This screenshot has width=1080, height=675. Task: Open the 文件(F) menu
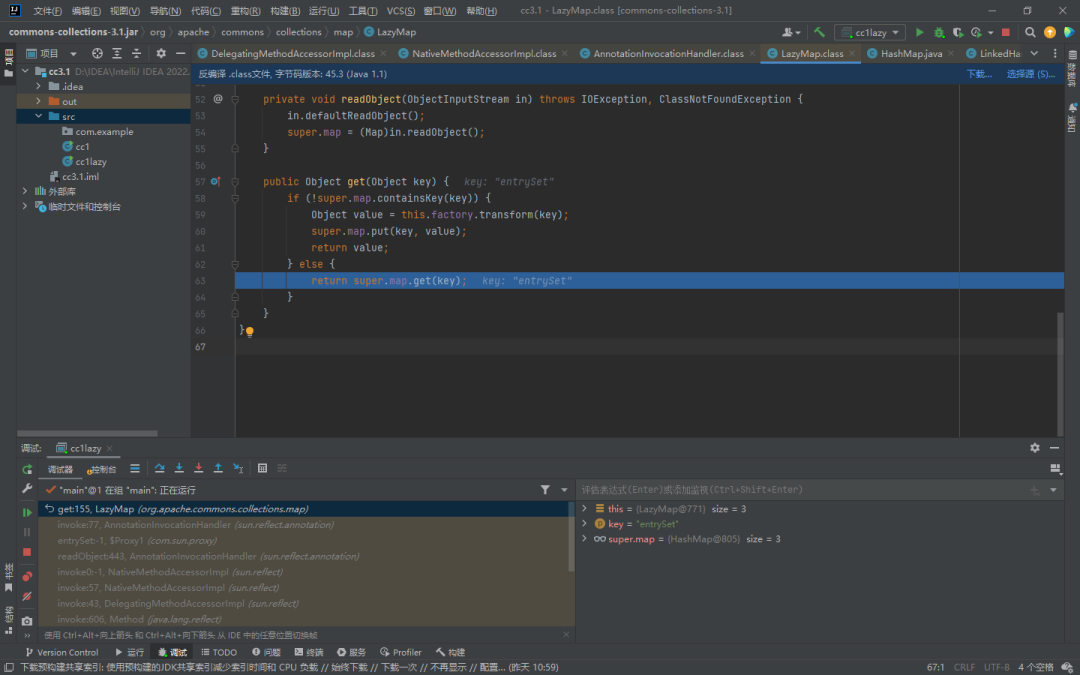coord(48,11)
